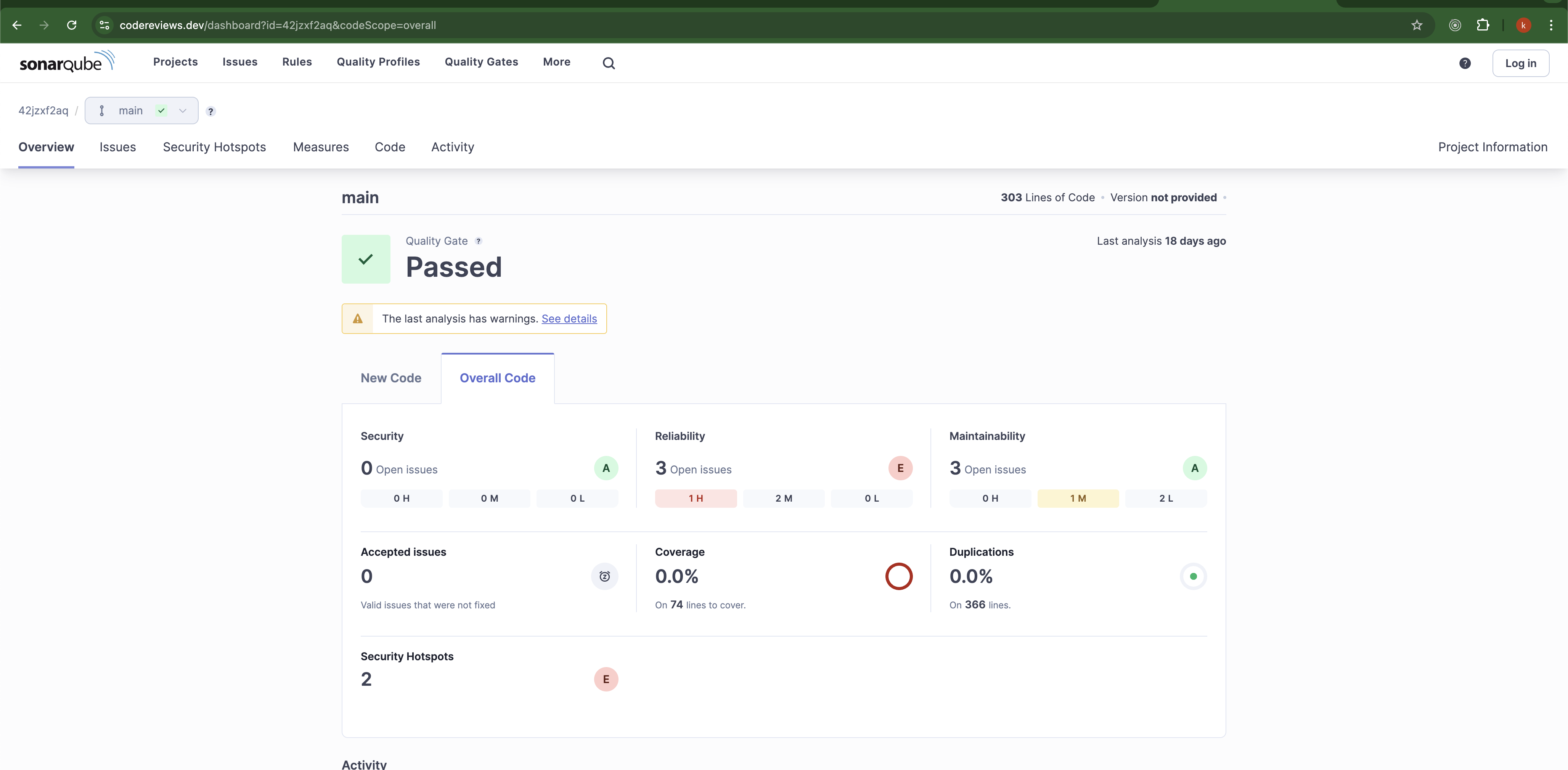1568x770 pixels.
Task: Click the Reliability E rating badge
Action: [900, 468]
